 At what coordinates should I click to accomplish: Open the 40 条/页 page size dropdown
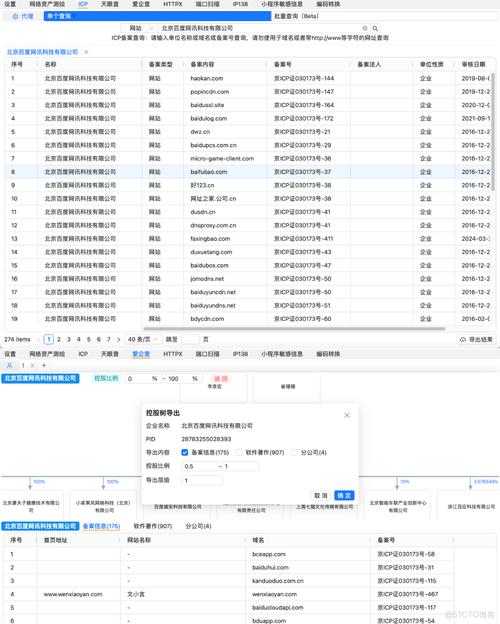pos(143,339)
